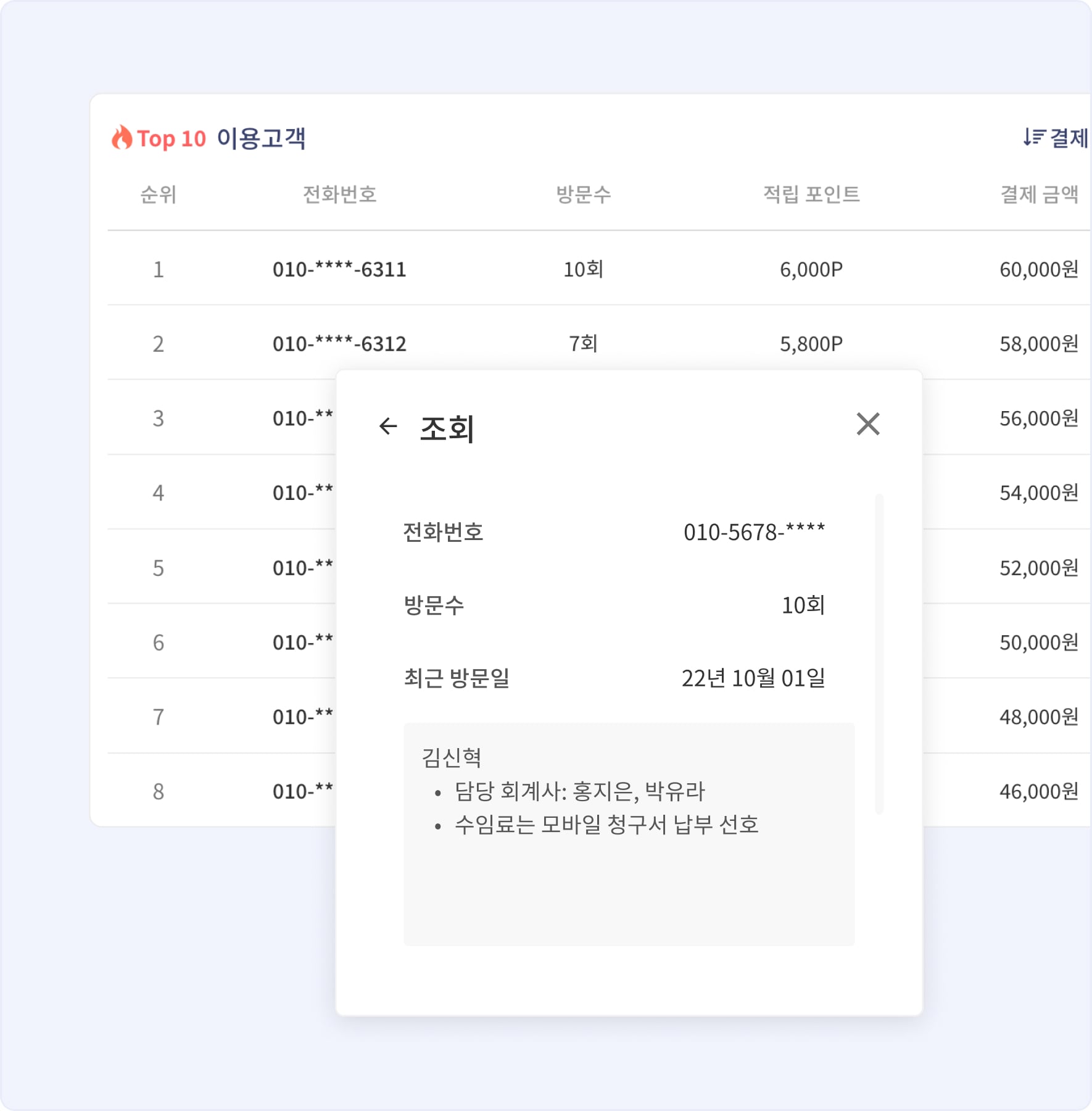The height and width of the screenshot is (1111, 1092).
Task: Click the 54,000원 payment cell
Action: pyautogui.click(x=1039, y=493)
